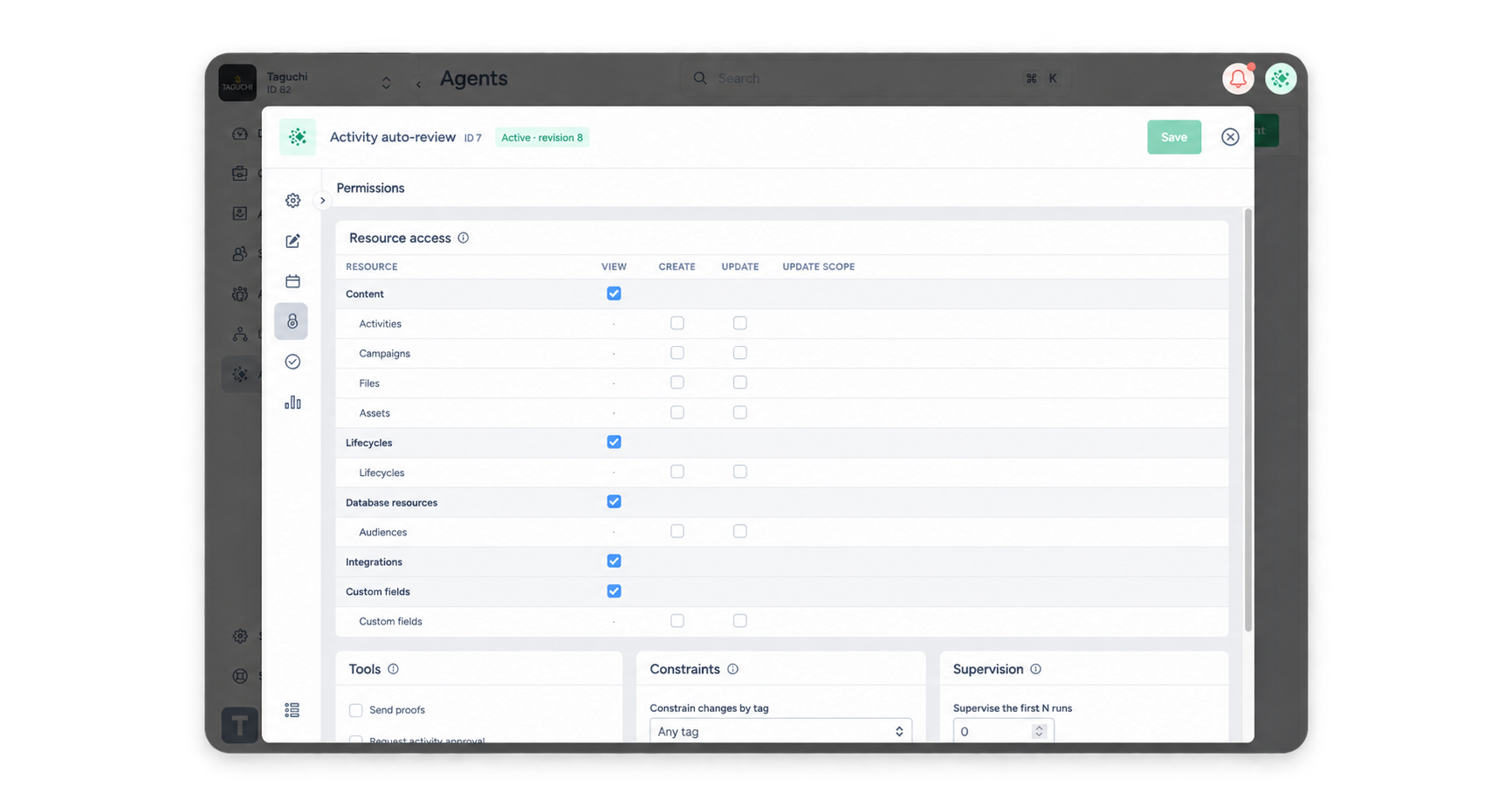This screenshot has width=1512, height=793.
Task: Check the Send proofs tool
Action: pyautogui.click(x=355, y=710)
